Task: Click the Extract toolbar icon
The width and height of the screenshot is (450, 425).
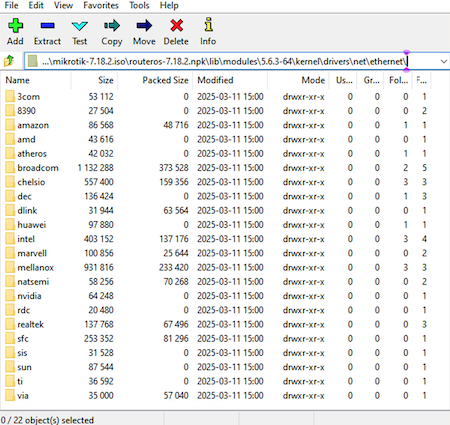Action: tap(47, 26)
